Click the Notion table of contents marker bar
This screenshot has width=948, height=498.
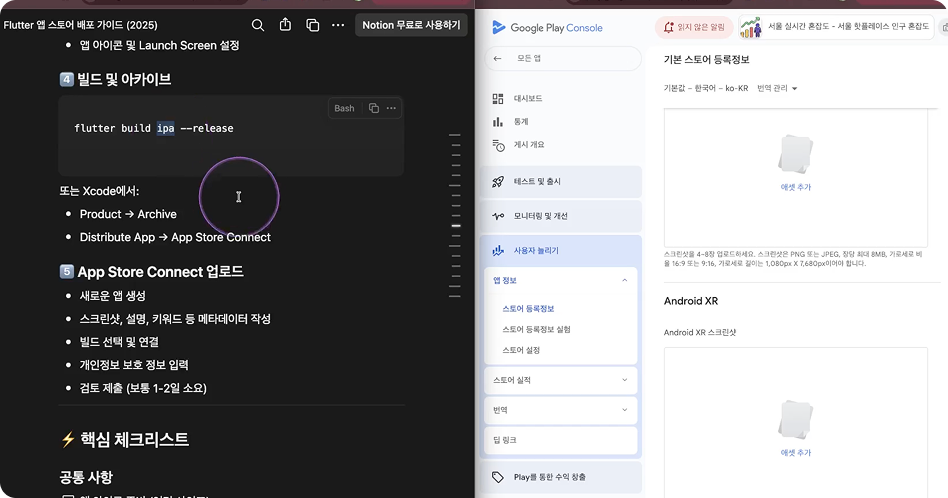(x=455, y=226)
